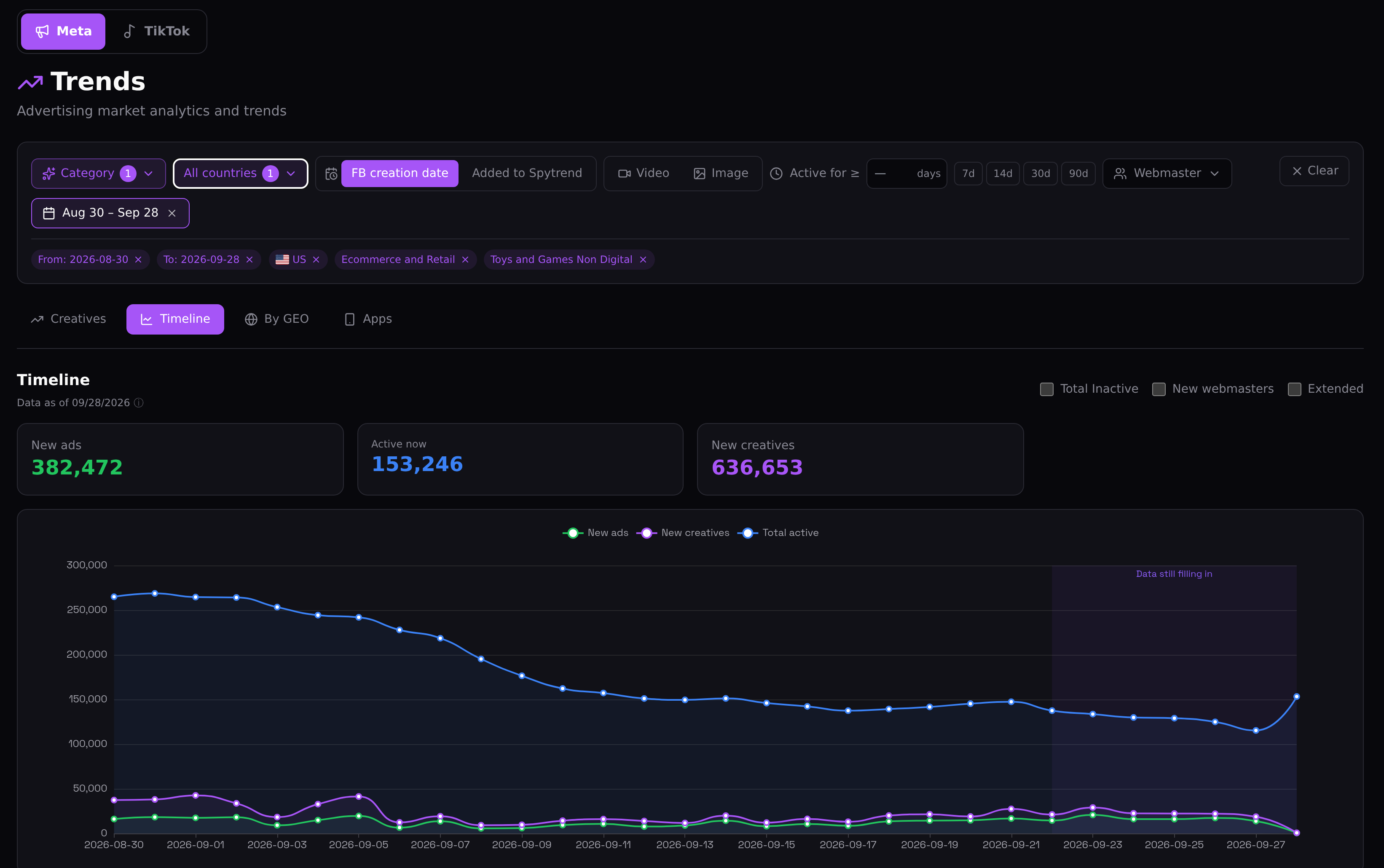Image resolution: width=1384 pixels, height=868 pixels.
Task: Open the Creatives tab
Action: click(68, 319)
